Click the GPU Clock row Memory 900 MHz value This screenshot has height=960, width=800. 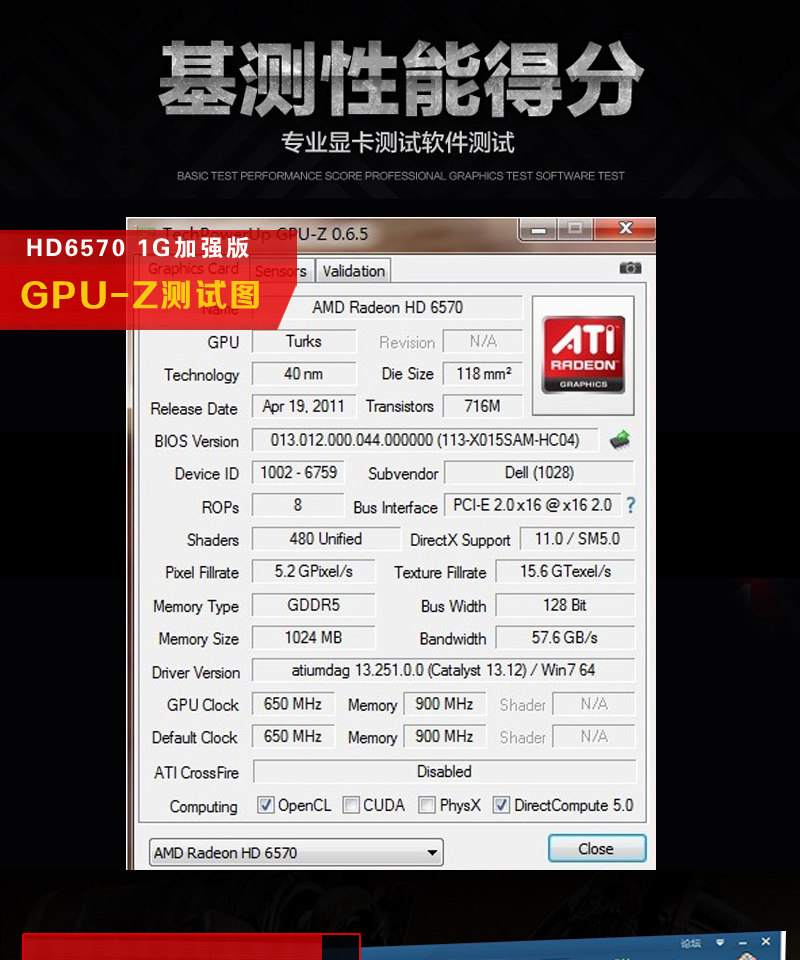[x=445, y=703]
